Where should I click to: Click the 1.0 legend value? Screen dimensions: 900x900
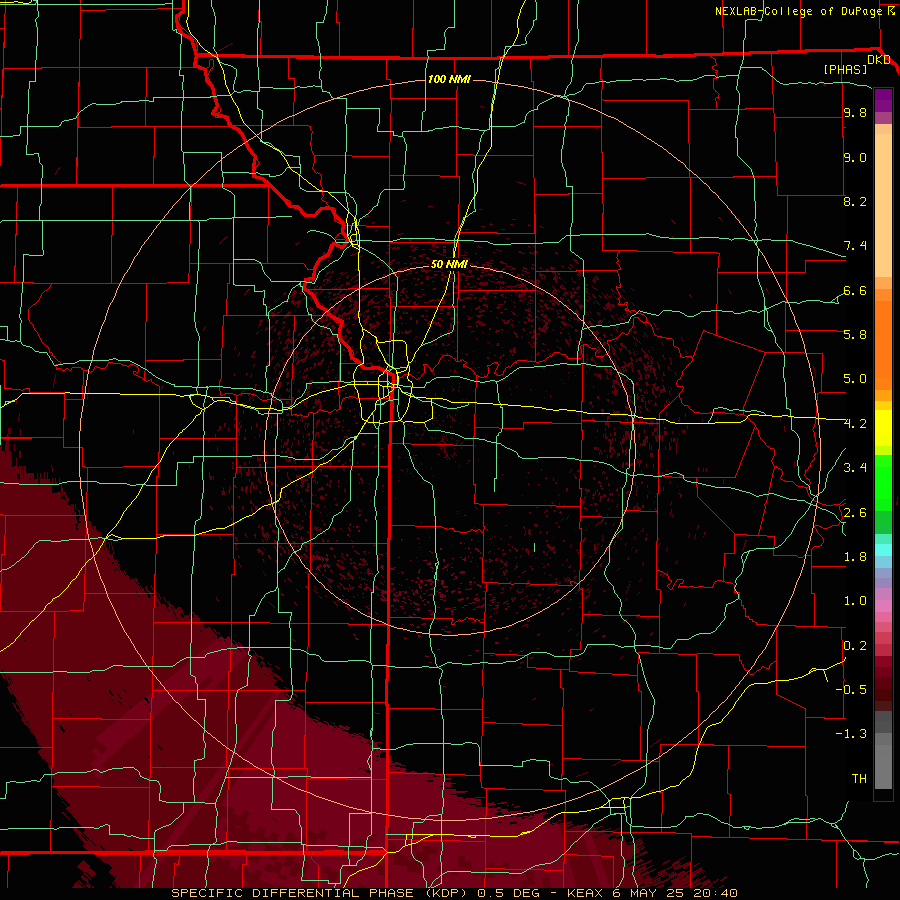coord(855,601)
